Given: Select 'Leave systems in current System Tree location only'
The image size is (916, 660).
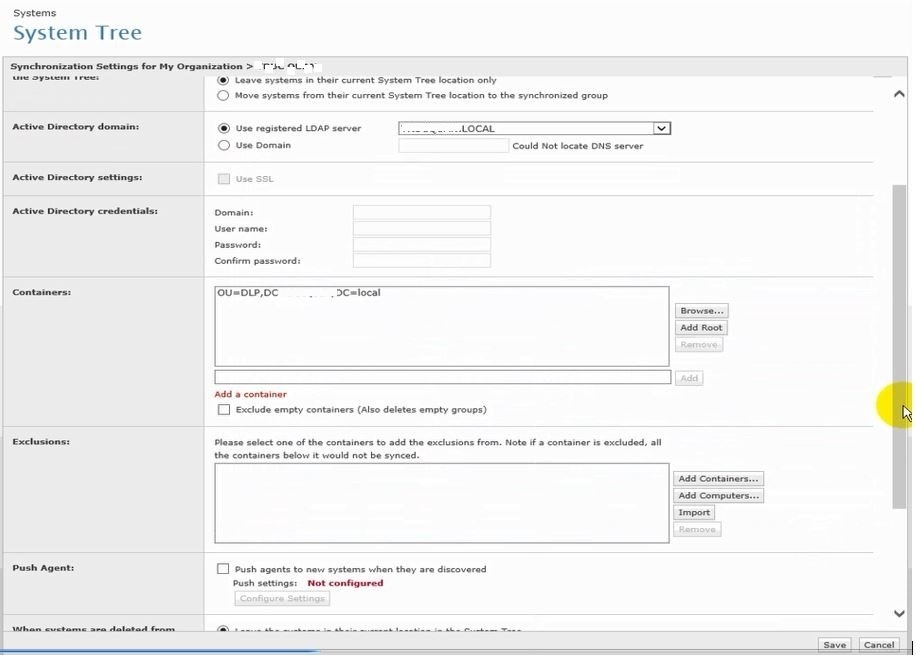Looking at the screenshot, I should (x=223, y=80).
